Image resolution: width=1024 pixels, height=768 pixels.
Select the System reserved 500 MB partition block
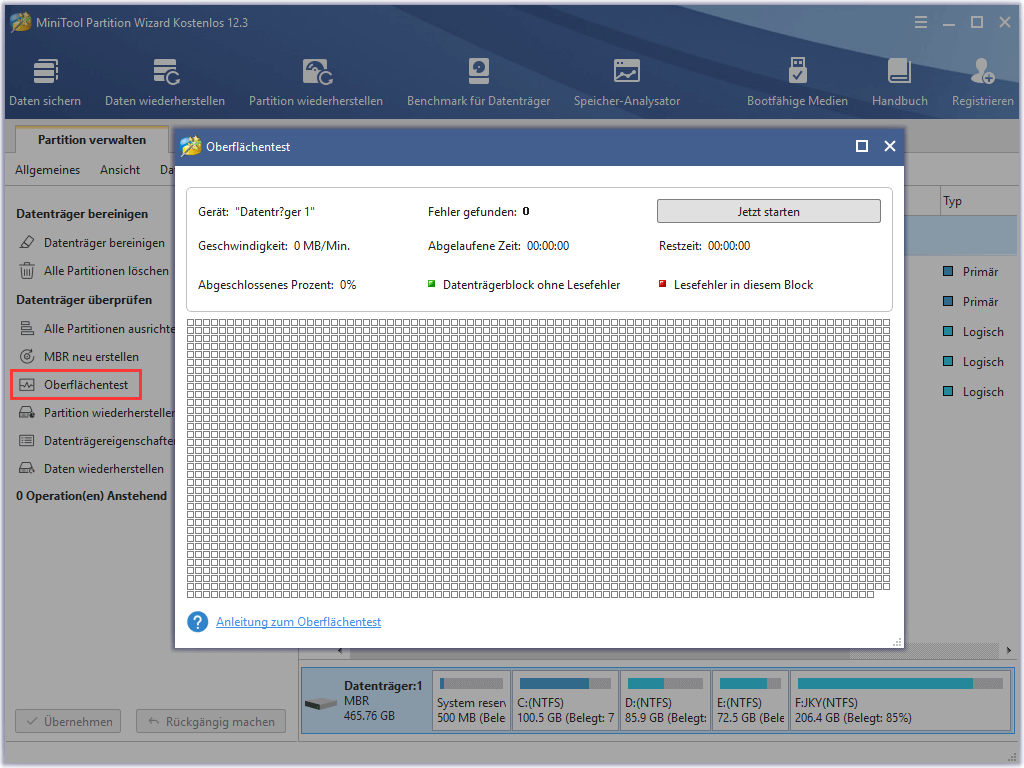pyautogui.click(x=472, y=702)
